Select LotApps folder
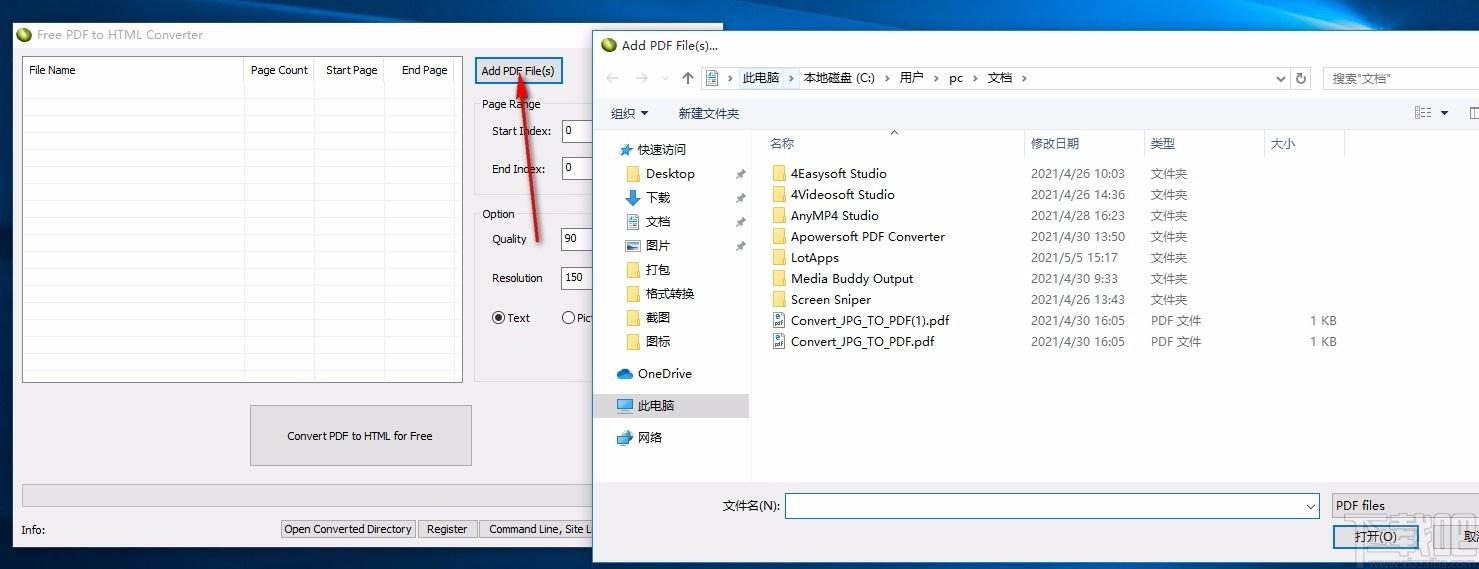Screen dimensions: 1479x569 (814, 257)
